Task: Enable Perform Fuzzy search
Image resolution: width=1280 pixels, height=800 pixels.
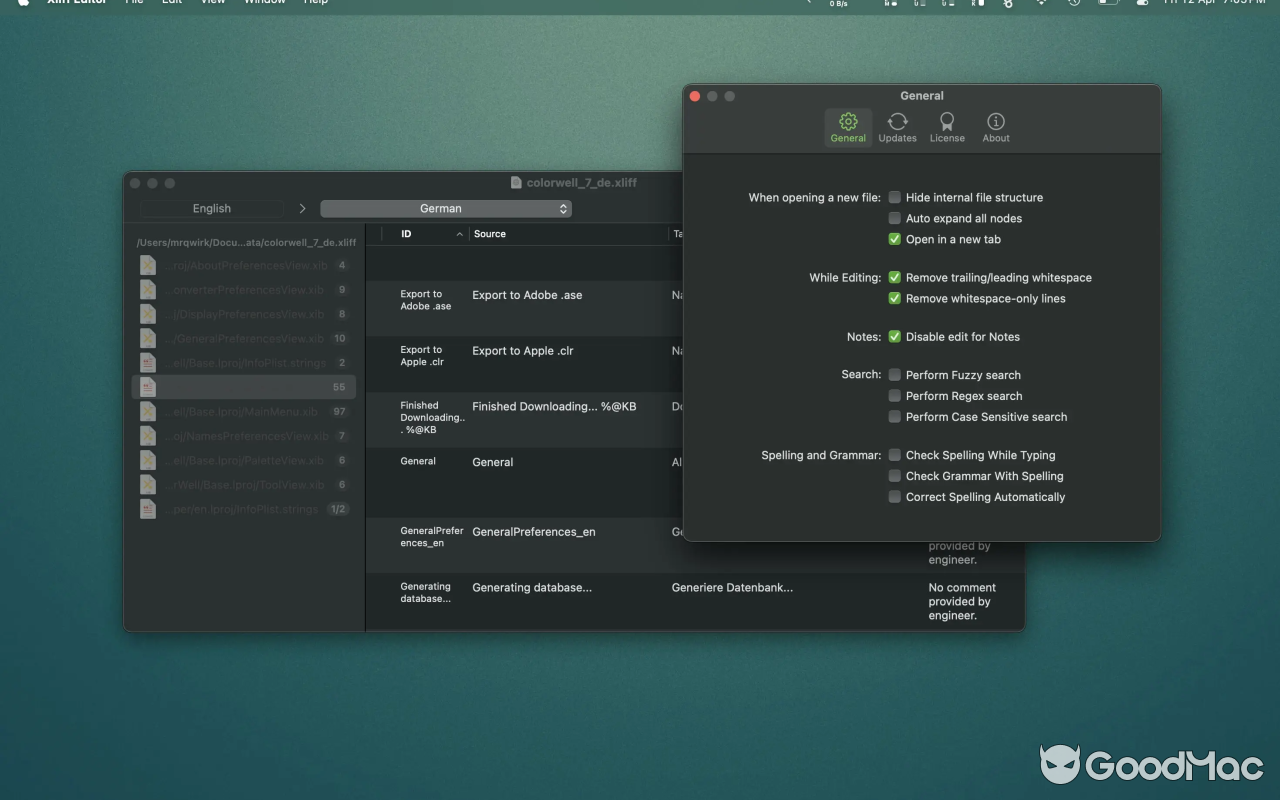Action: pos(893,374)
